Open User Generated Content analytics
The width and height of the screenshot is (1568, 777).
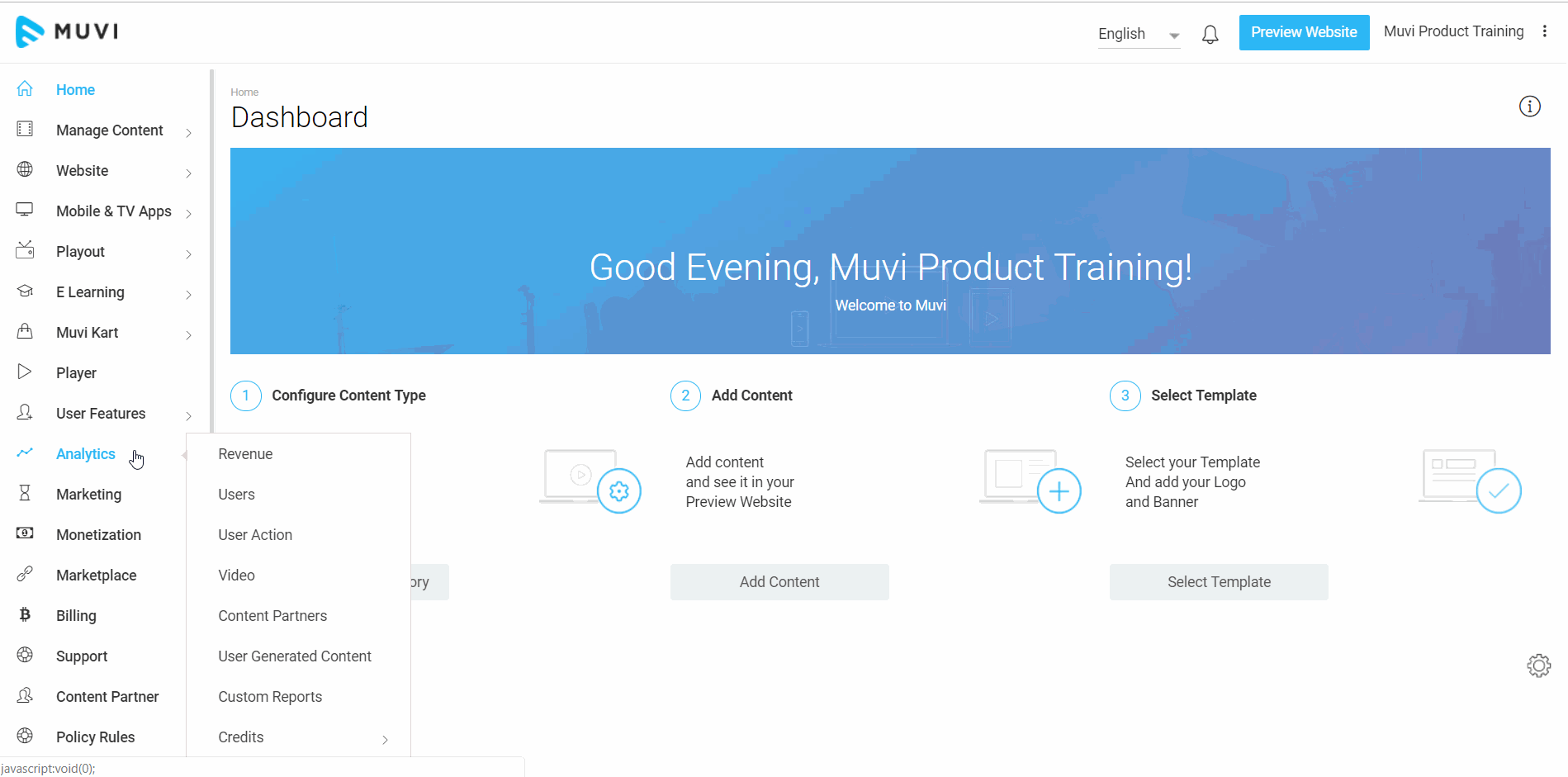[x=295, y=656]
